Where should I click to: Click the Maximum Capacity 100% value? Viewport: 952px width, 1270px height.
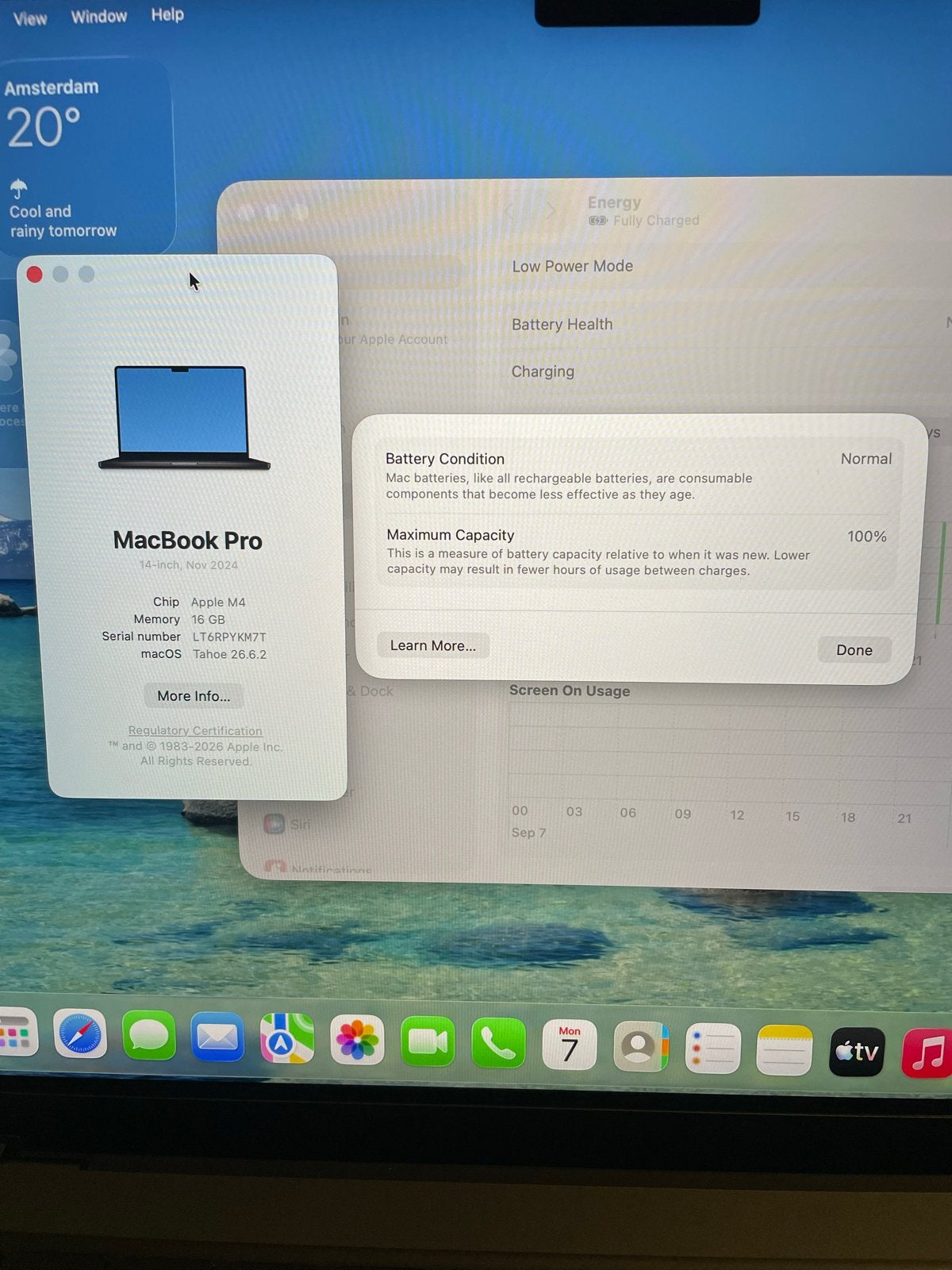coord(867,537)
